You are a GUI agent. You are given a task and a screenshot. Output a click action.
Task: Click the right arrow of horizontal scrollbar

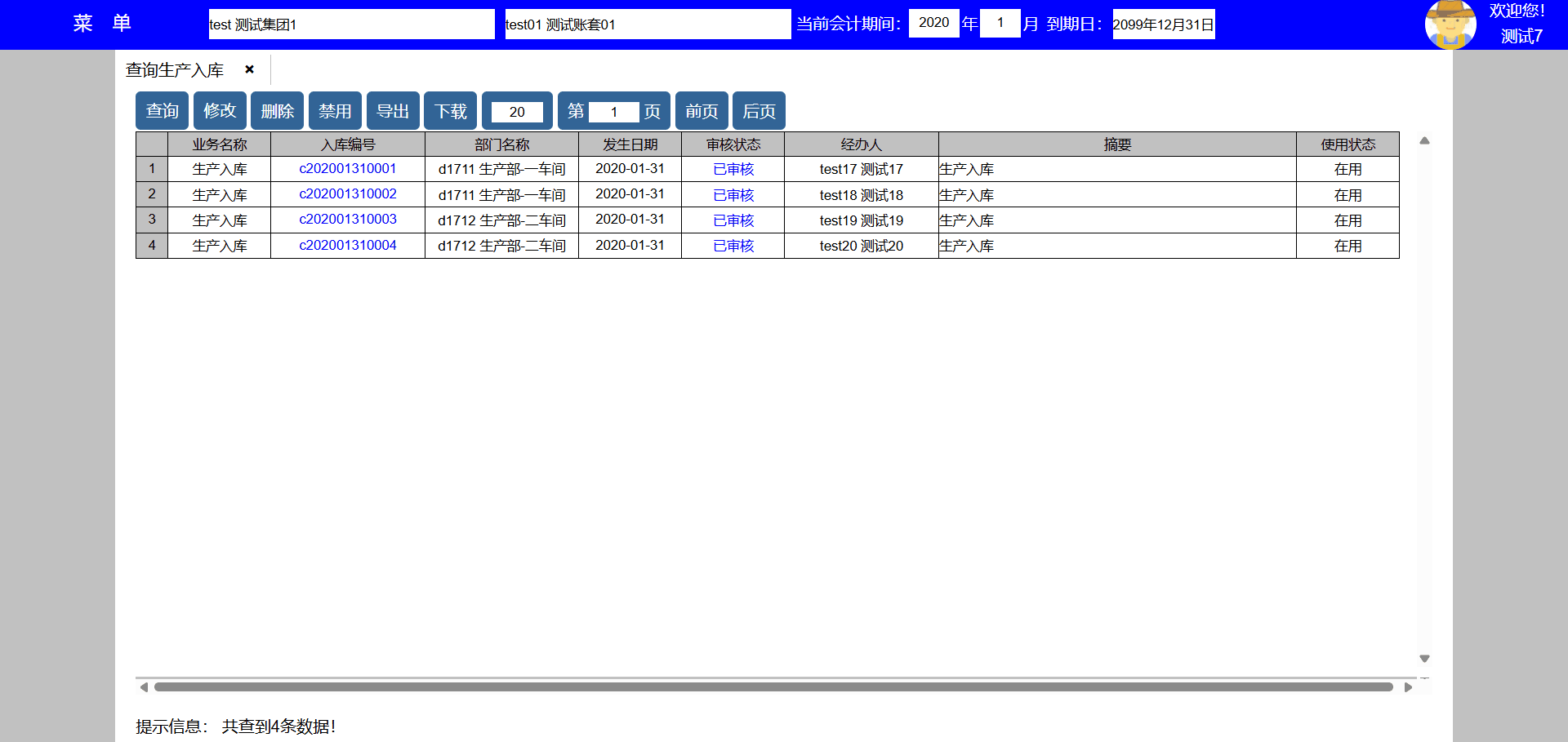click(x=1408, y=687)
